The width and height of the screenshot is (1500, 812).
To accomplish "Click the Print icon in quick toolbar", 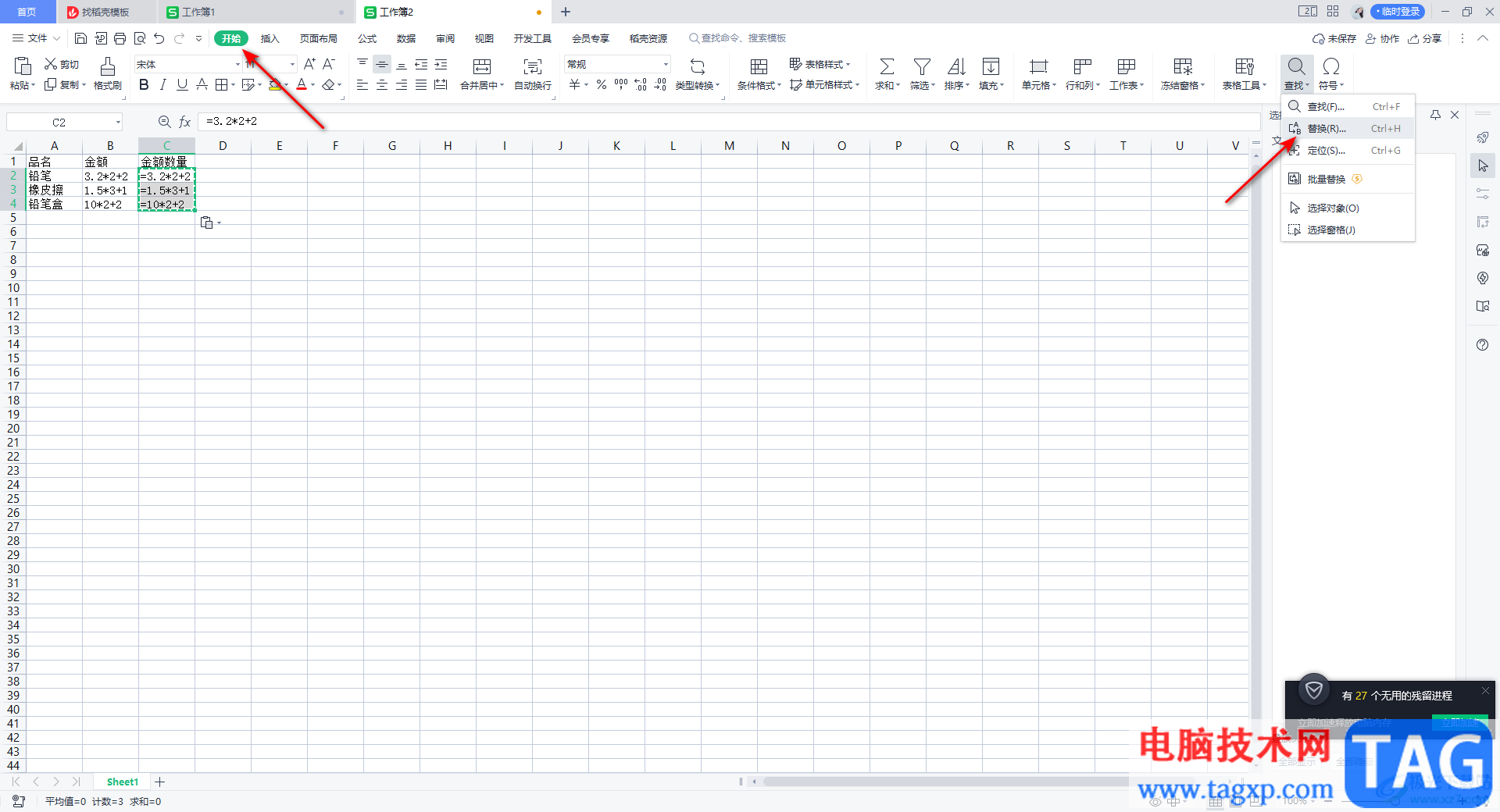I will point(120,38).
